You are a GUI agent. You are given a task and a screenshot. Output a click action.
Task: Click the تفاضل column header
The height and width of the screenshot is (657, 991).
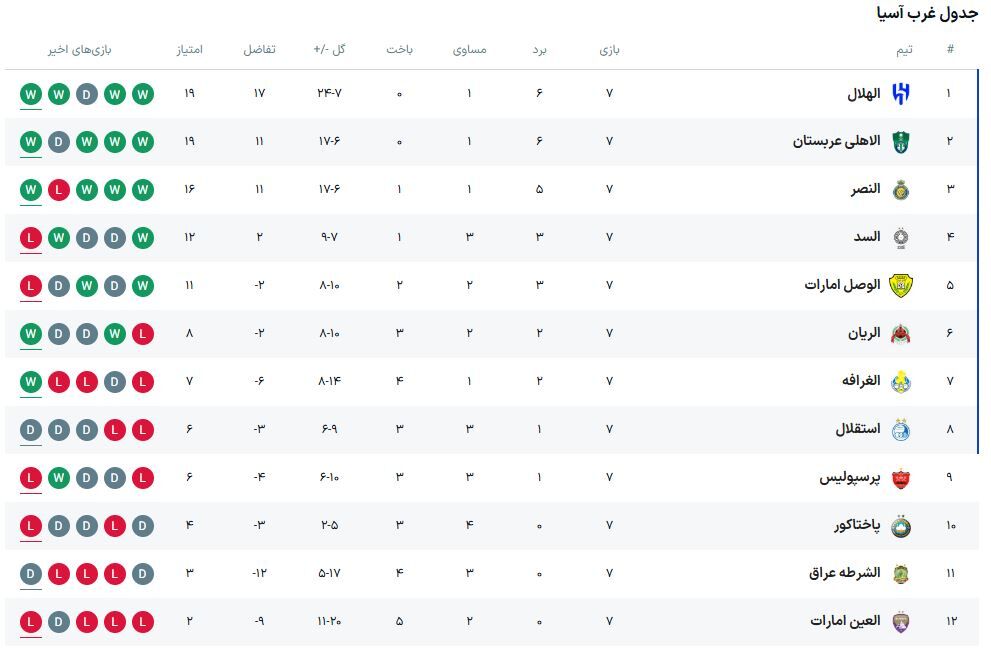[x=259, y=49]
